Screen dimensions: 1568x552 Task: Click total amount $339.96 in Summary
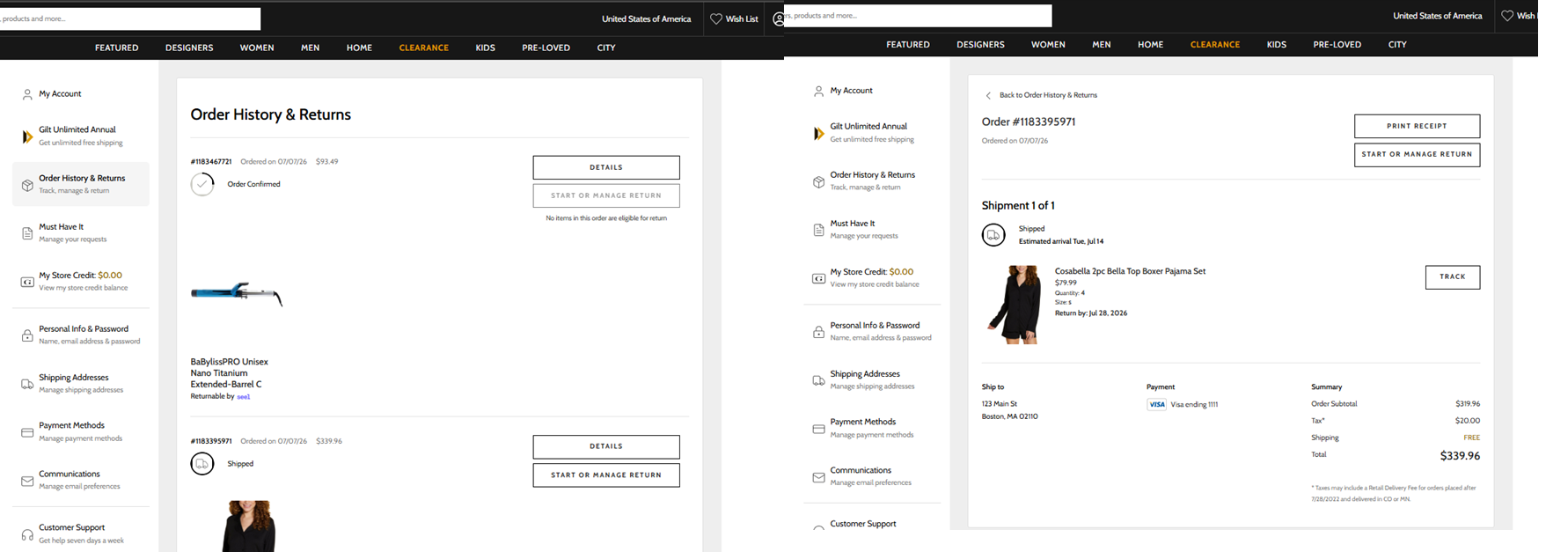tap(1460, 456)
